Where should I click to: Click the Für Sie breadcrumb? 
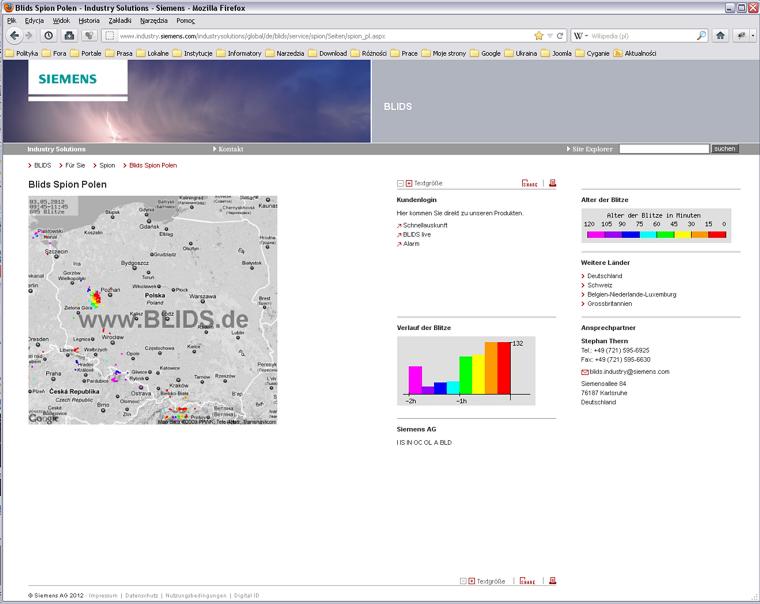(x=75, y=165)
